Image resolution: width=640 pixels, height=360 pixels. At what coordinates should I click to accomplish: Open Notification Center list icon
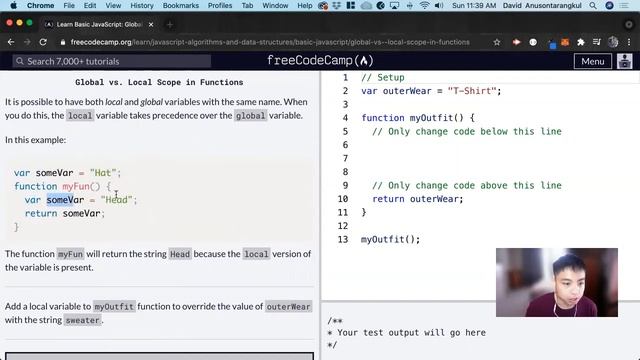coord(624,5)
